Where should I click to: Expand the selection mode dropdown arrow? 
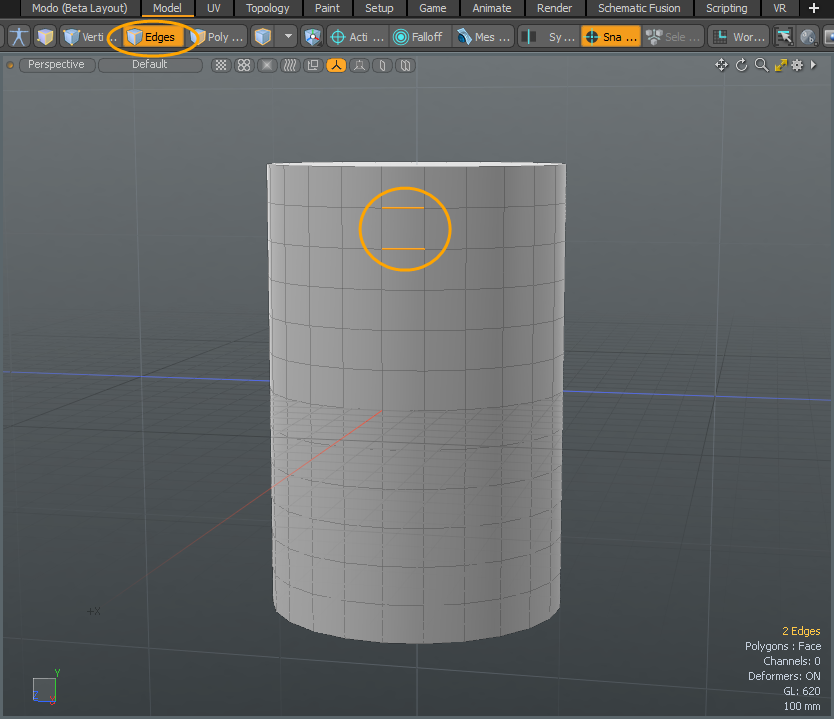click(289, 37)
